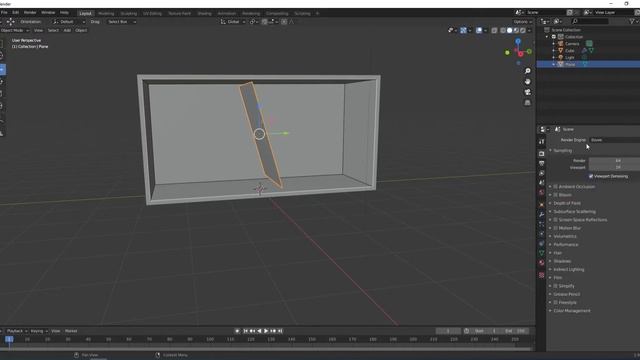Switch to the Sculpting workspace tab
640x360 pixels.
pyautogui.click(x=129, y=13)
